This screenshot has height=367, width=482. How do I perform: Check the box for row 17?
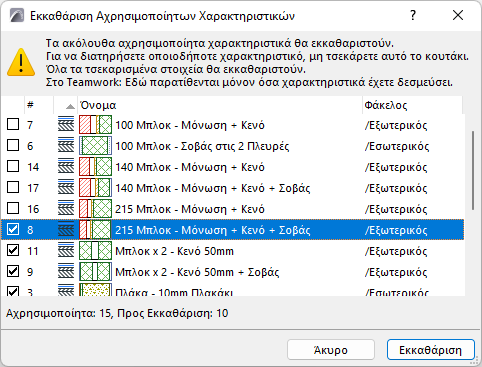[x=13, y=188]
